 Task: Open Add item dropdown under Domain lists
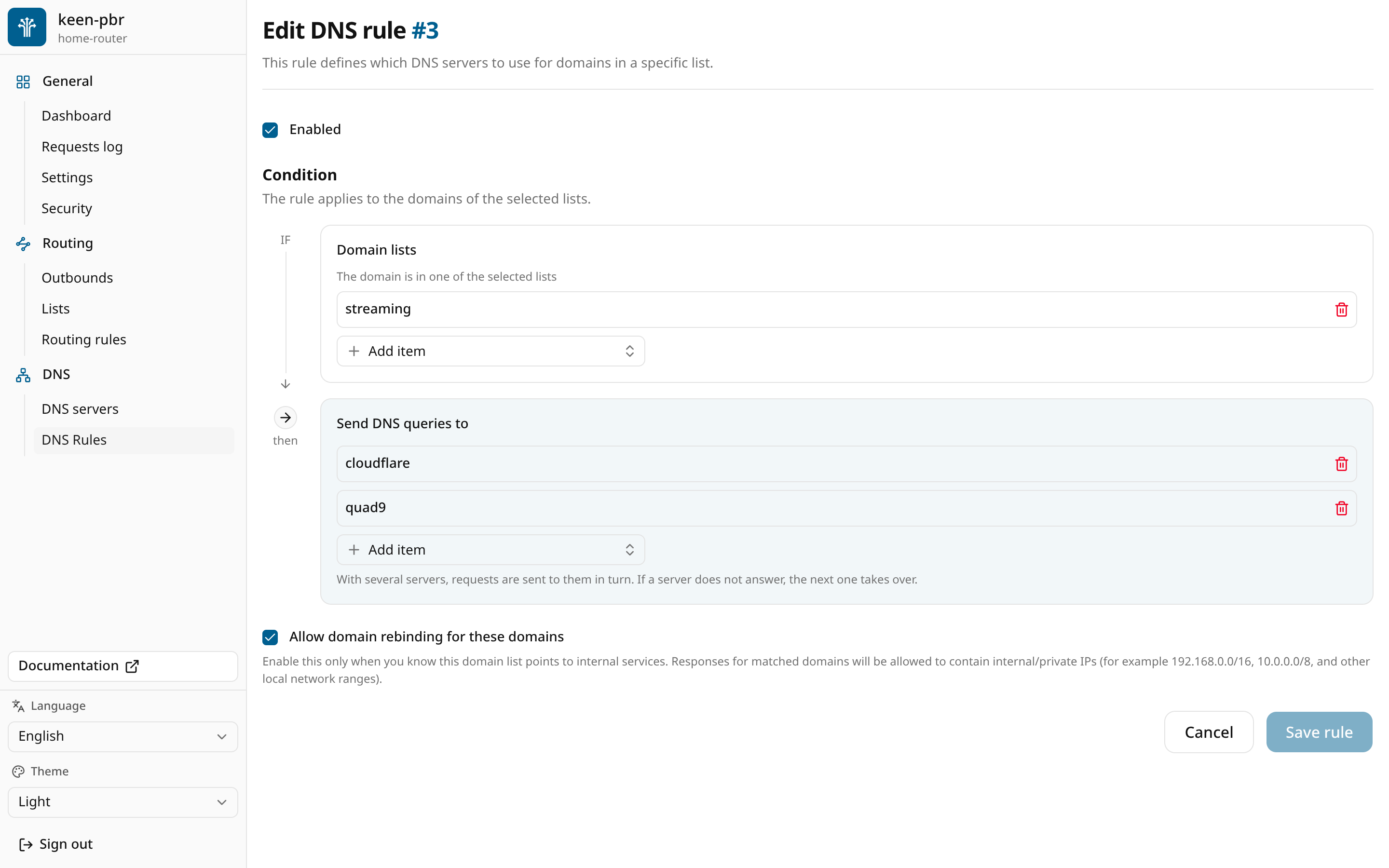(x=491, y=351)
